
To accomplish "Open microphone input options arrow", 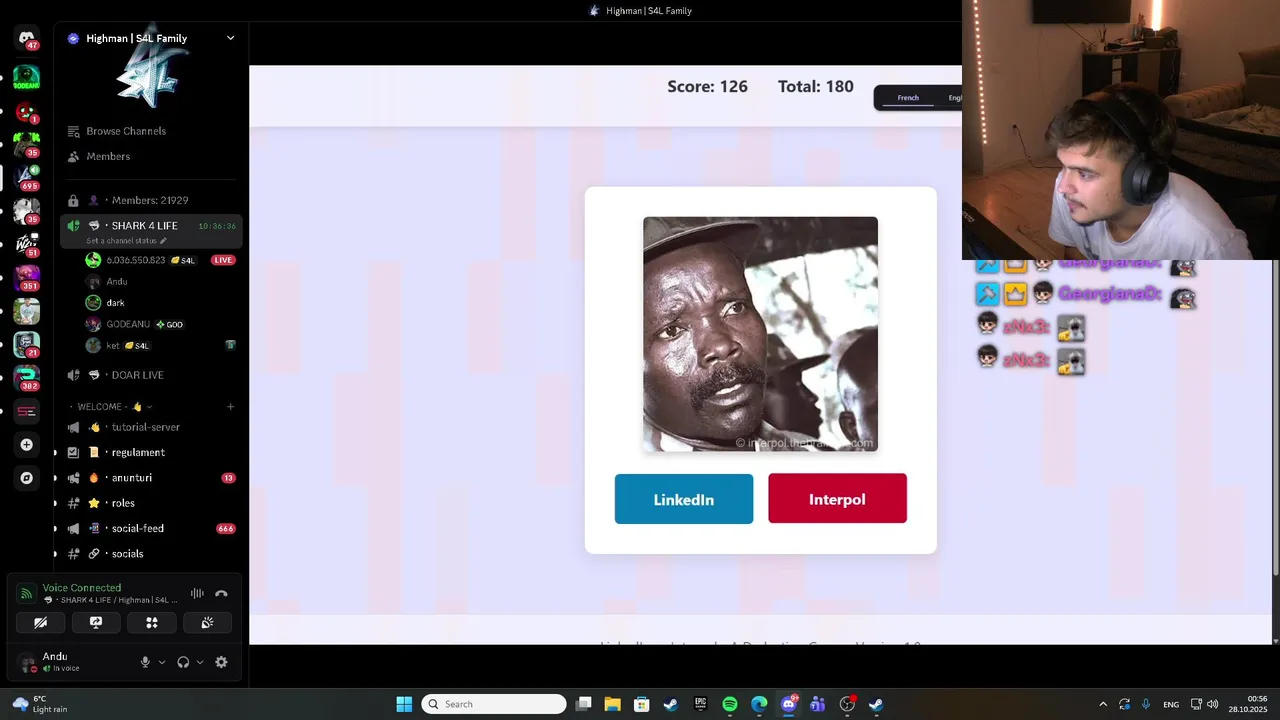I will [162, 662].
